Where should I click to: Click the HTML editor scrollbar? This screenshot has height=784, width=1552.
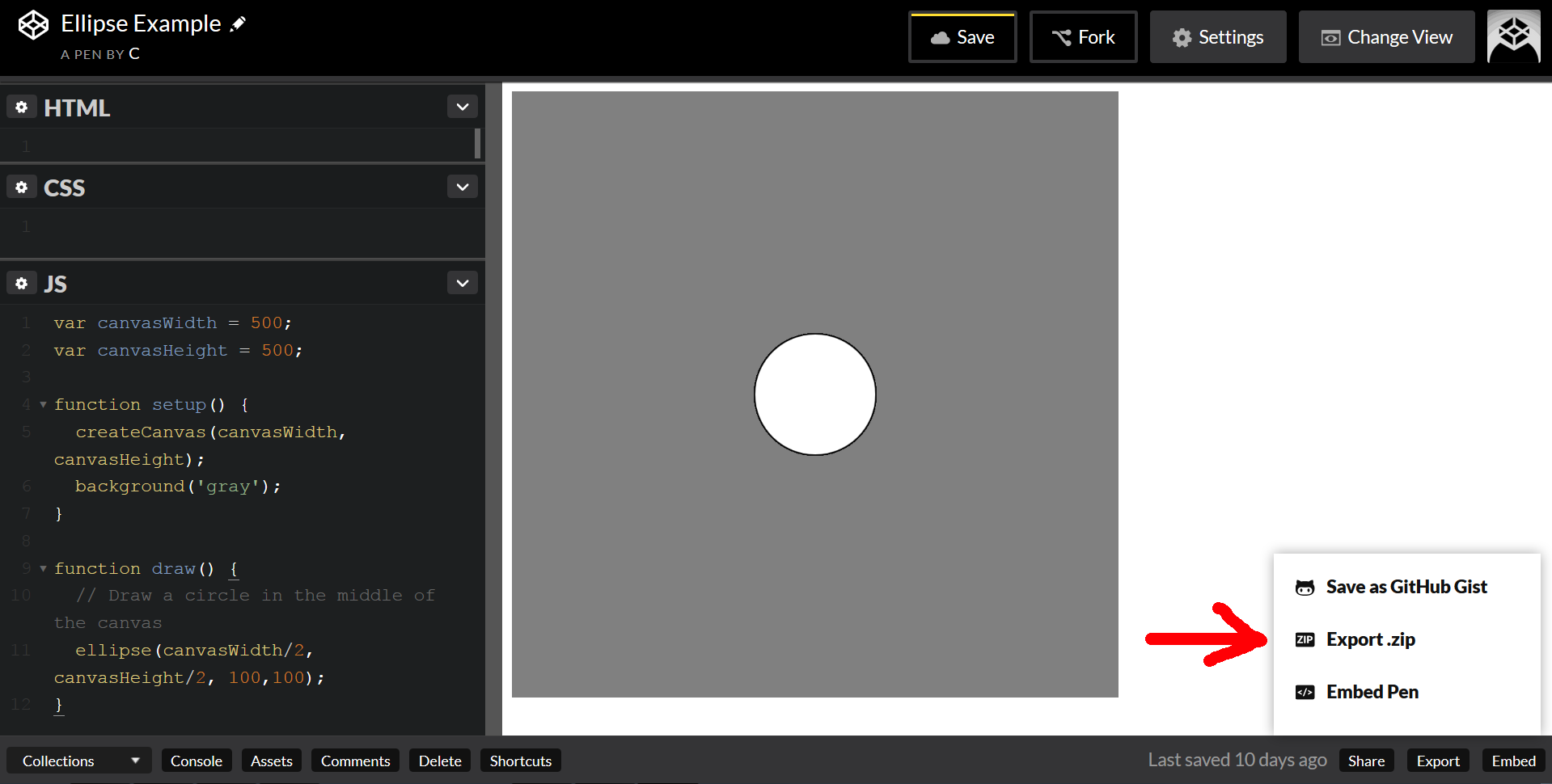point(477,143)
